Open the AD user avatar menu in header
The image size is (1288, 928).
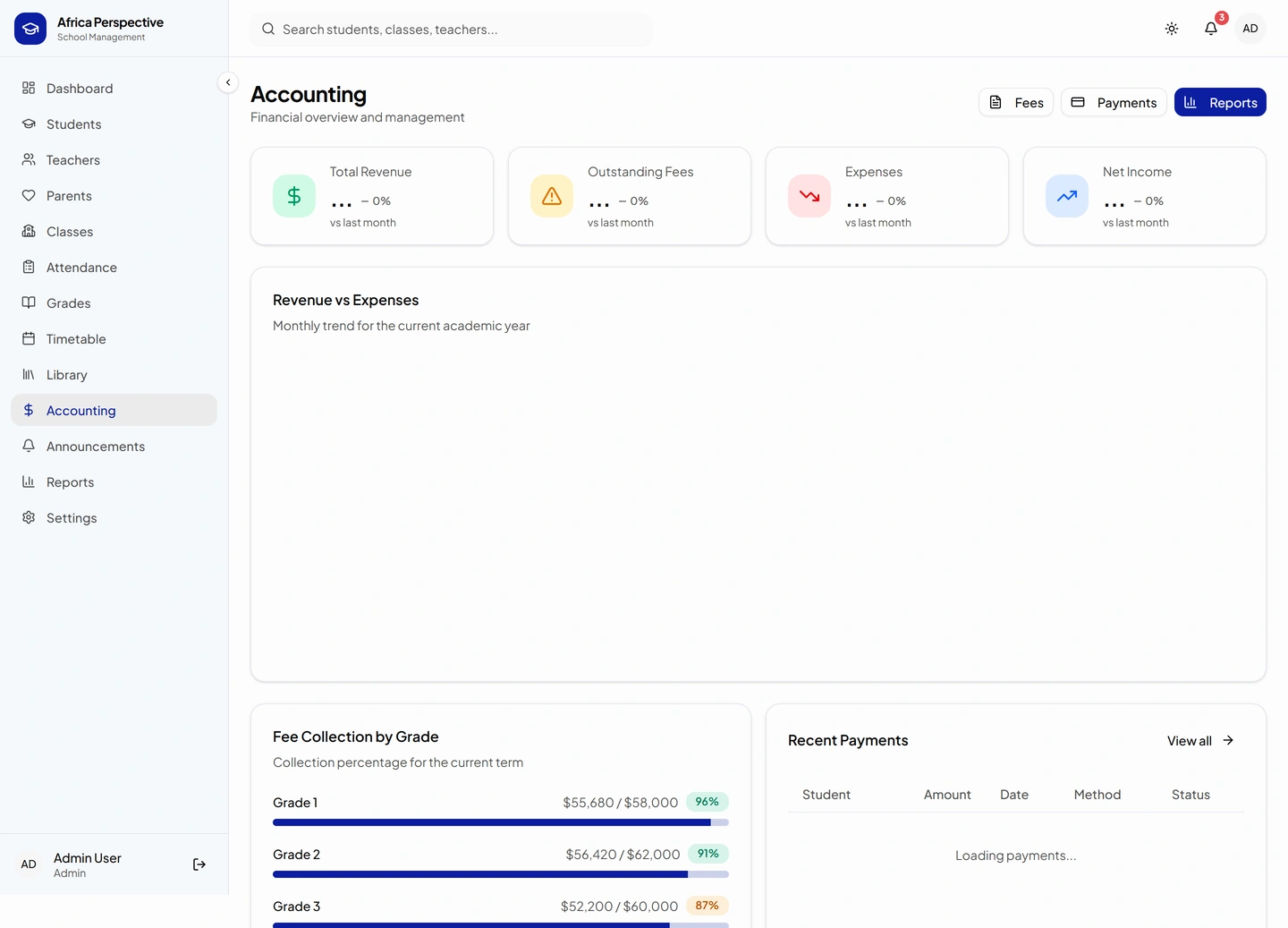tap(1250, 29)
